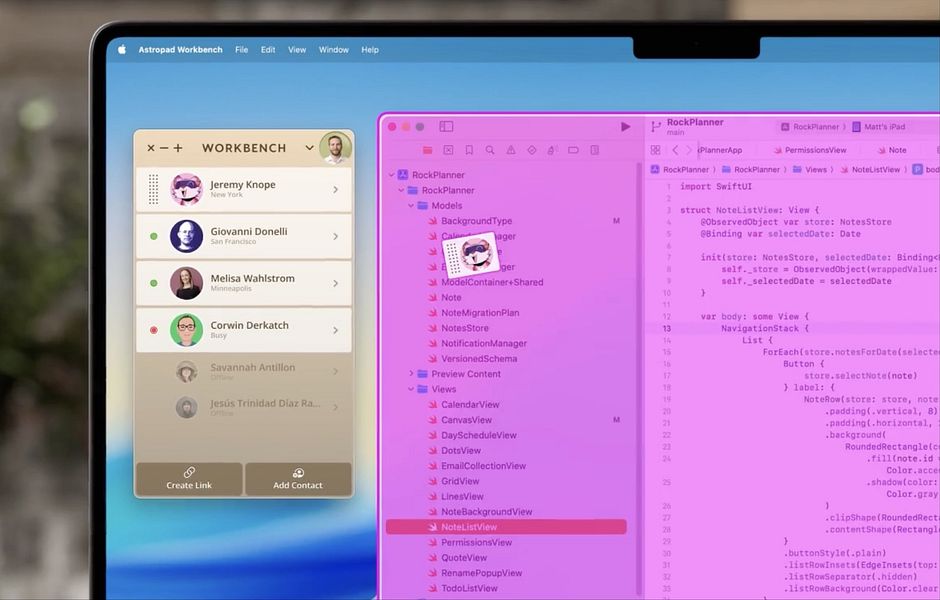Open the View menu
This screenshot has width=940, height=600.
pyautogui.click(x=297, y=50)
